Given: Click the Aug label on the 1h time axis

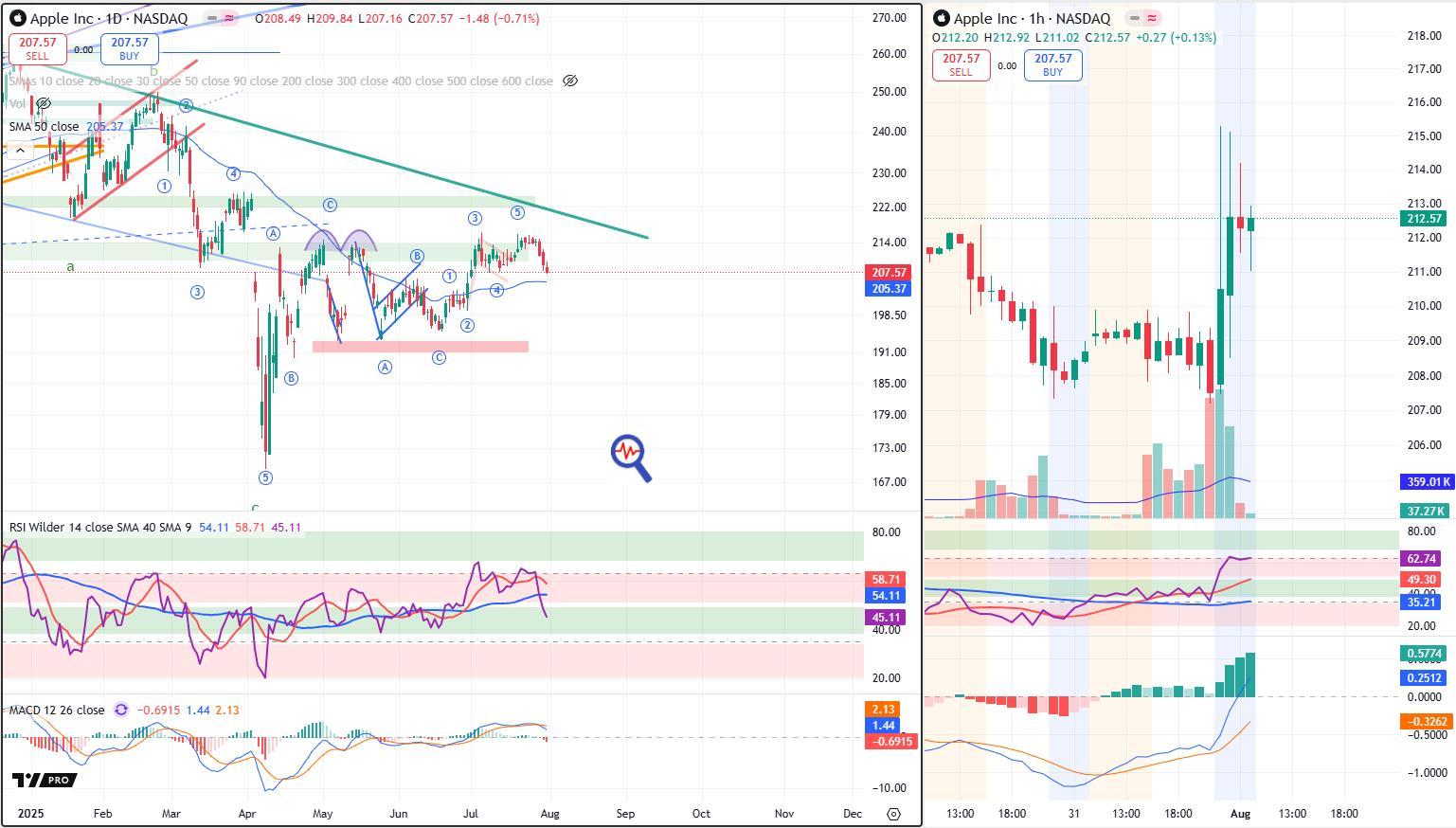Looking at the screenshot, I should point(1240,814).
